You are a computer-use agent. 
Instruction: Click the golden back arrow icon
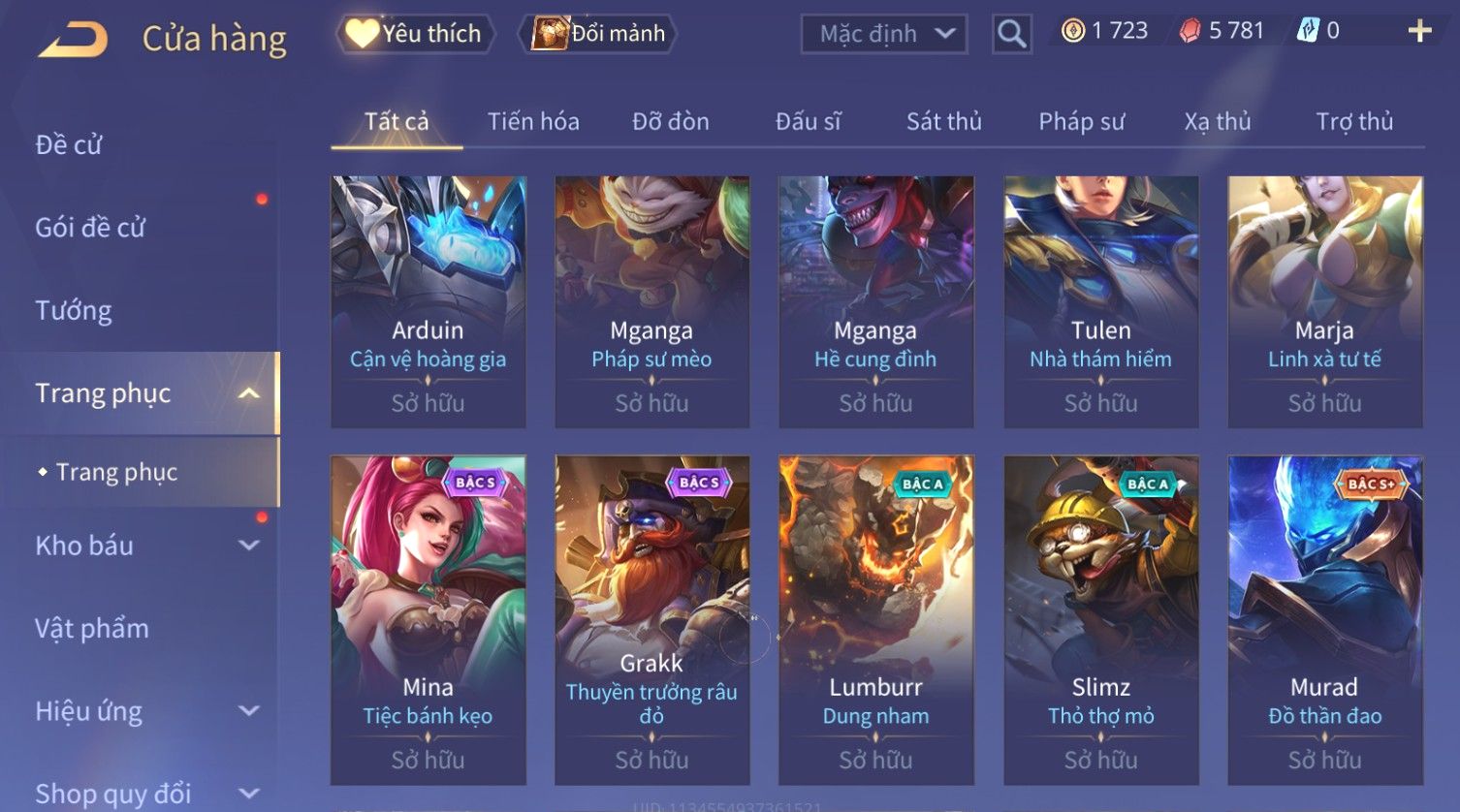[x=73, y=40]
